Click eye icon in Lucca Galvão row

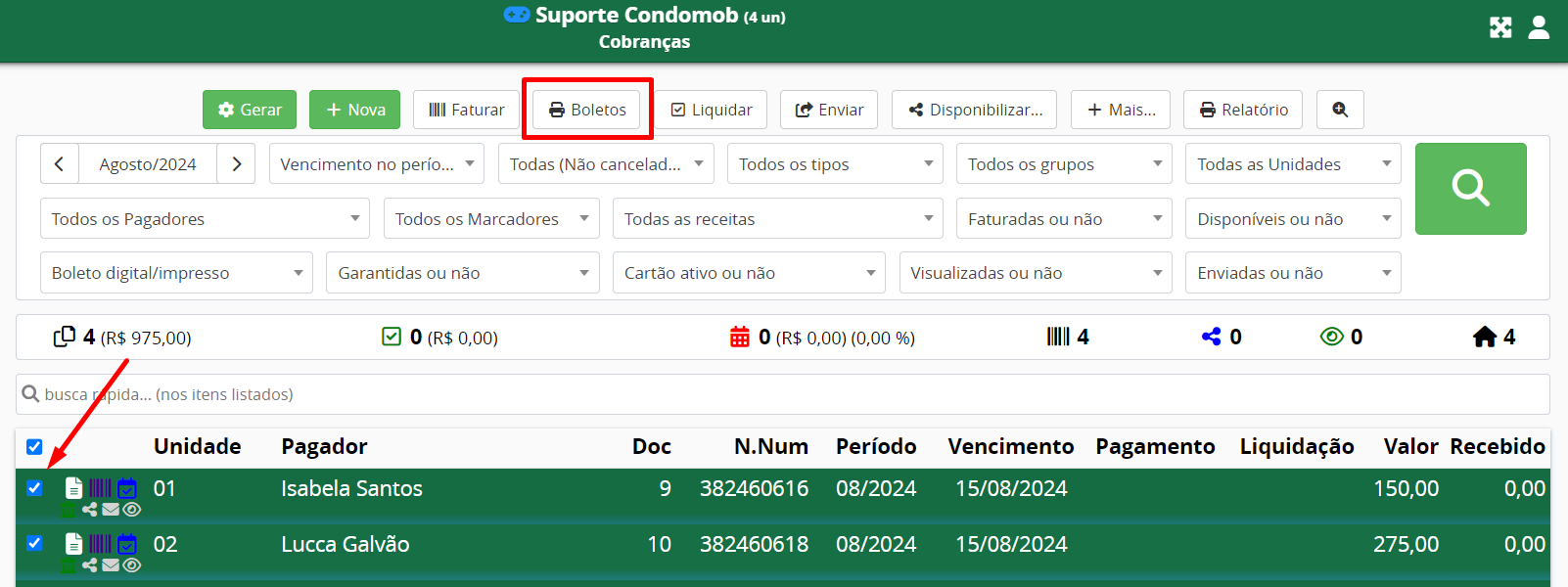pyautogui.click(x=131, y=565)
